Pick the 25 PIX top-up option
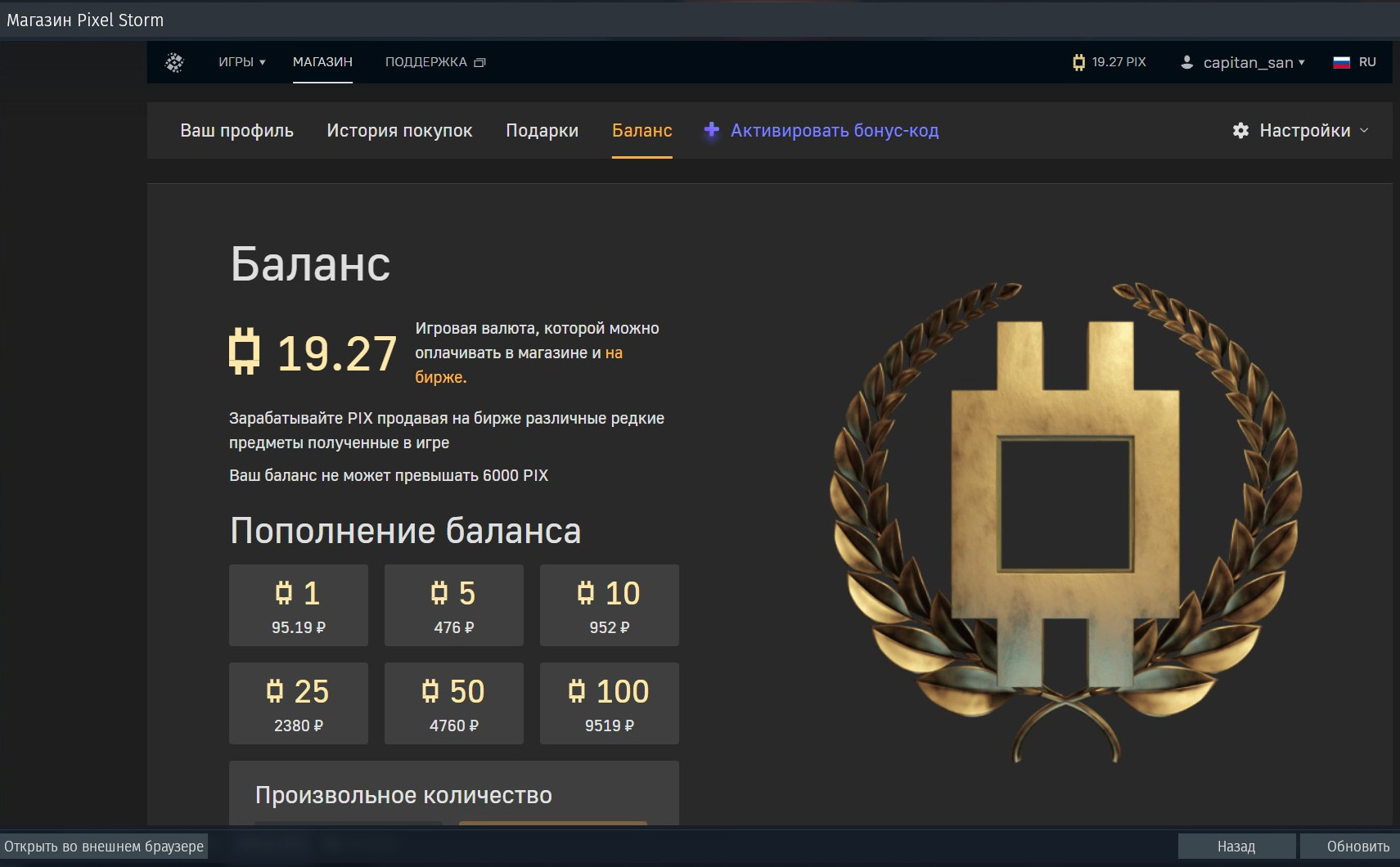This screenshot has width=1400, height=867. coord(299,703)
